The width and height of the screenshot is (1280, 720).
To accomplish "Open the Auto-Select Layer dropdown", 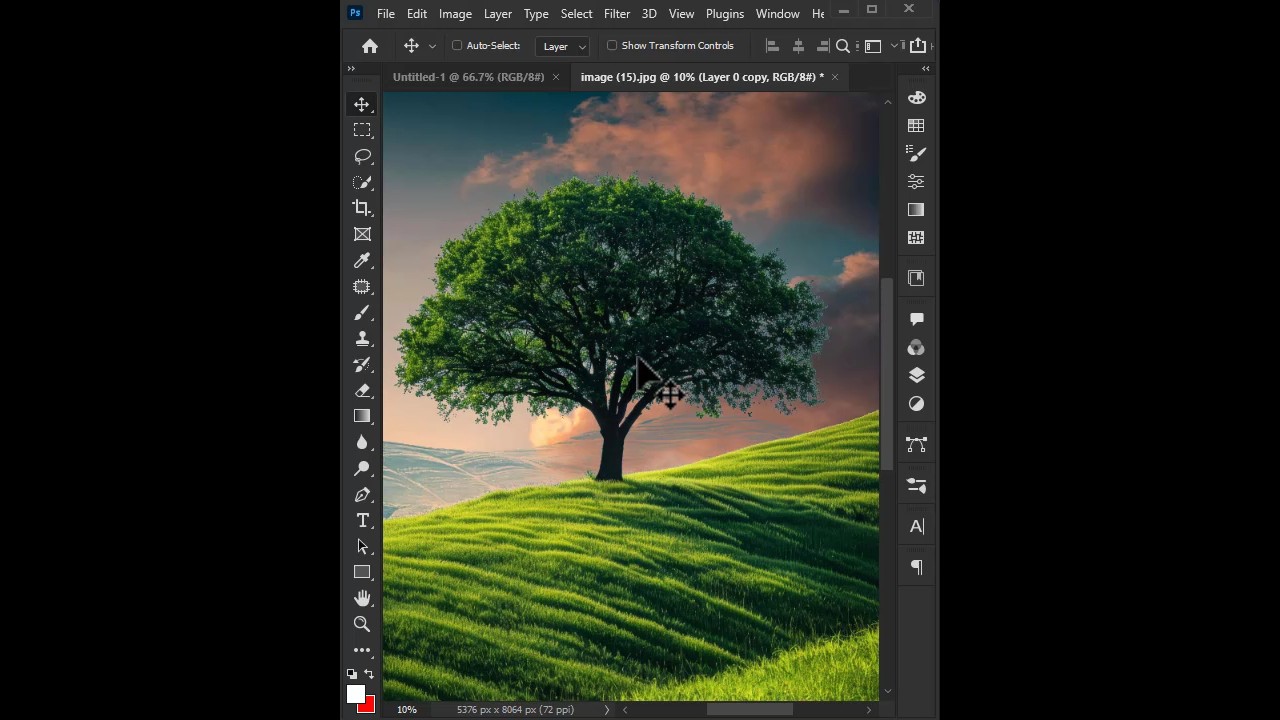I will [563, 46].
